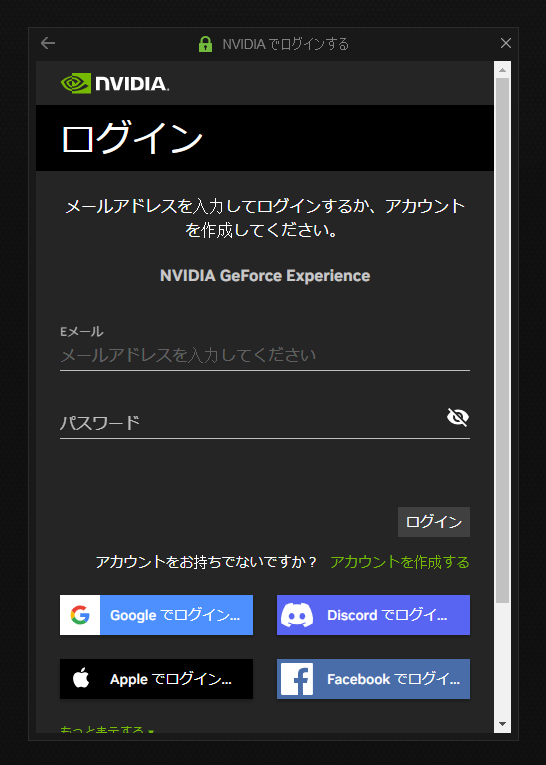Sign in with Apple button
Viewport: 546px width, 765px height.
156,679
